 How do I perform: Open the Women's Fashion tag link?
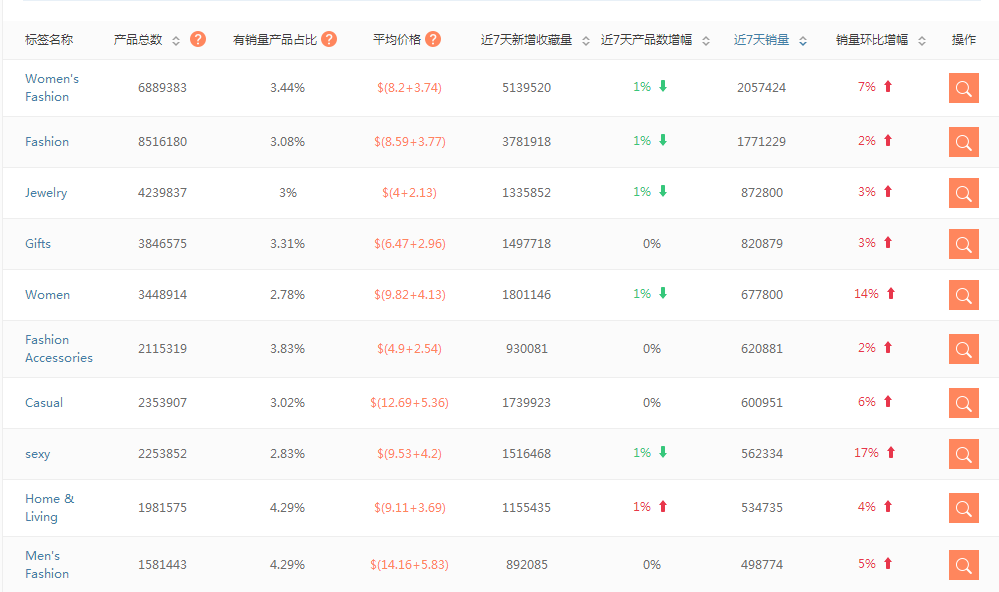point(52,88)
